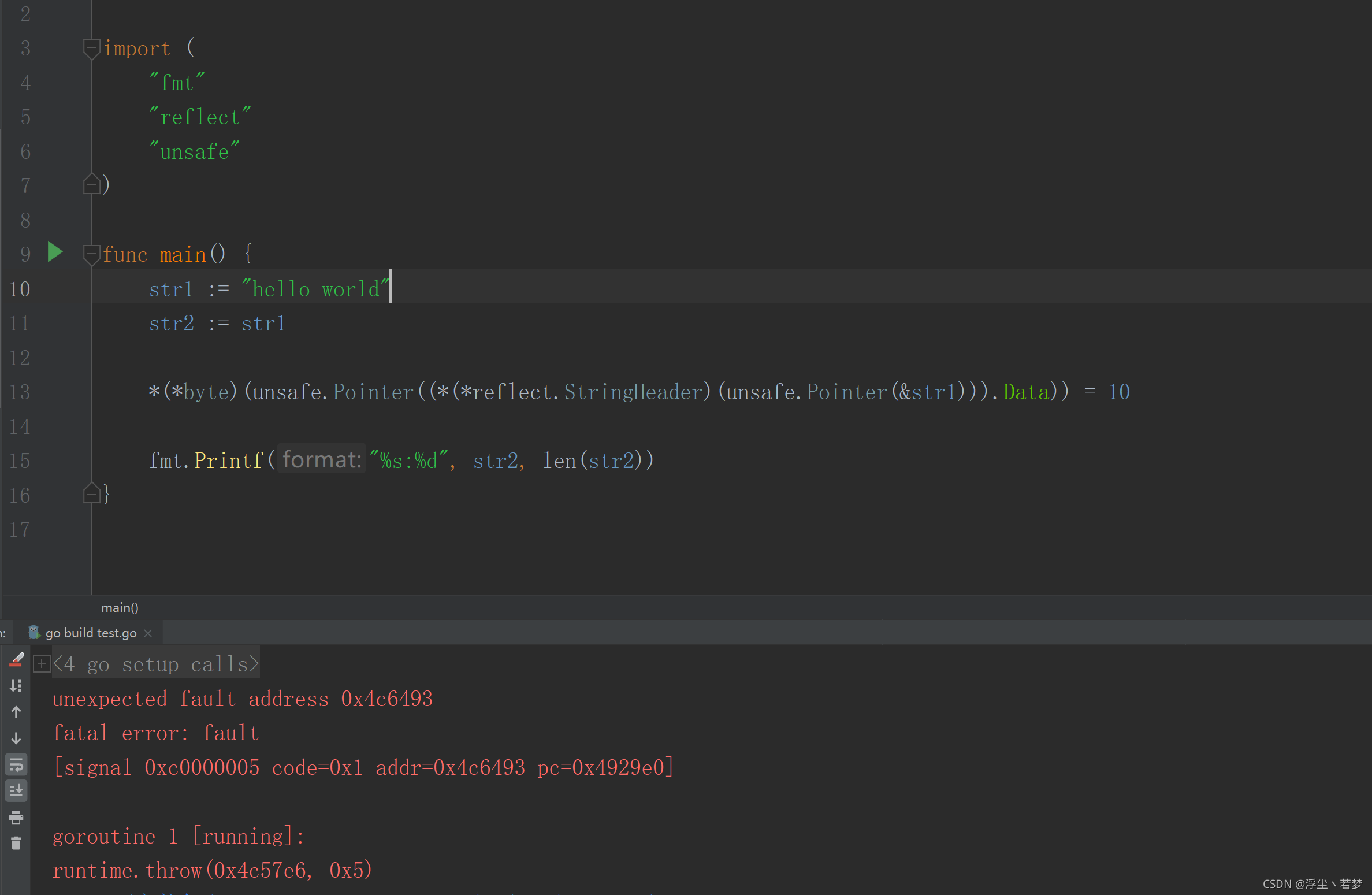Go down the stack trace arrow
This screenshot has height=895, width=1372.
(16, 738)
